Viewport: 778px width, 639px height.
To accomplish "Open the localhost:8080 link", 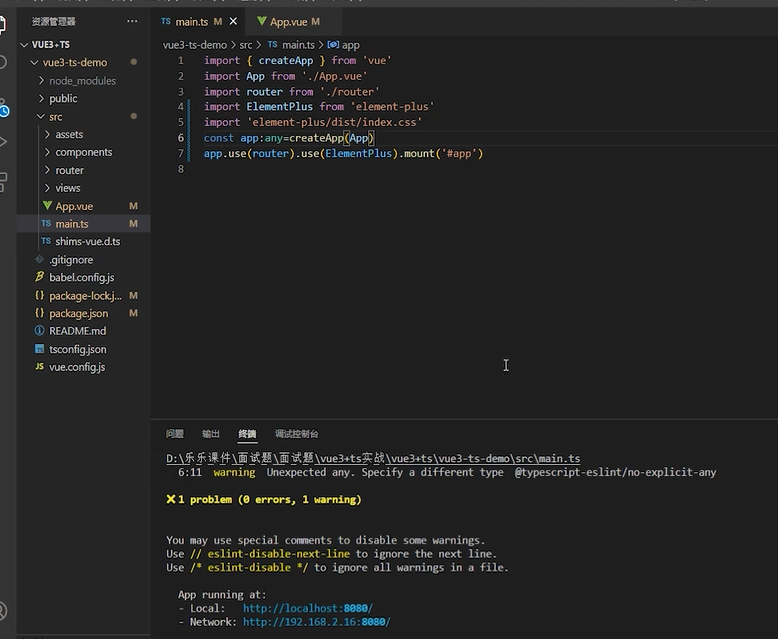I will click(x=308, y=608).
